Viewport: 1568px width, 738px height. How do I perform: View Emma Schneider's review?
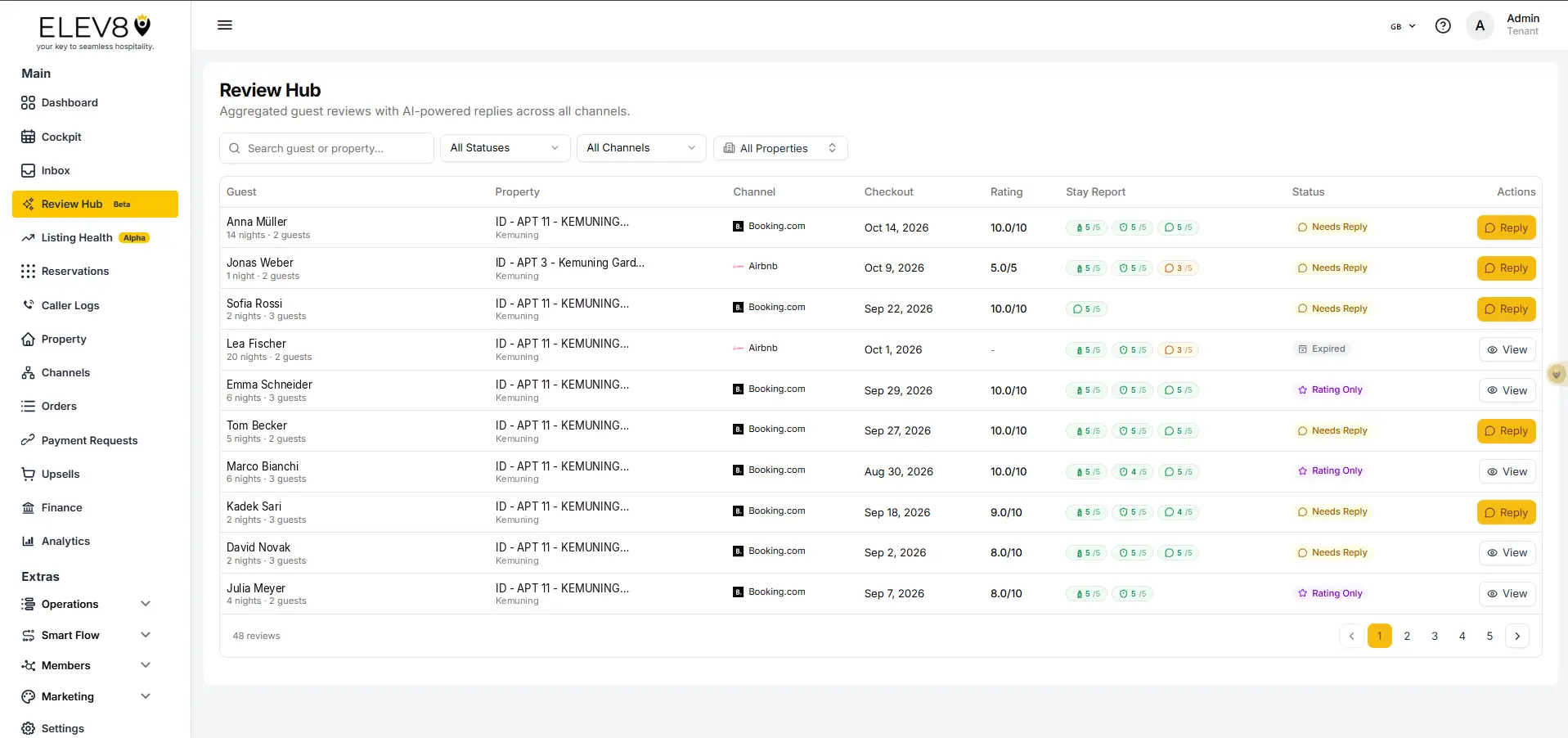(x=1507, y=391)
